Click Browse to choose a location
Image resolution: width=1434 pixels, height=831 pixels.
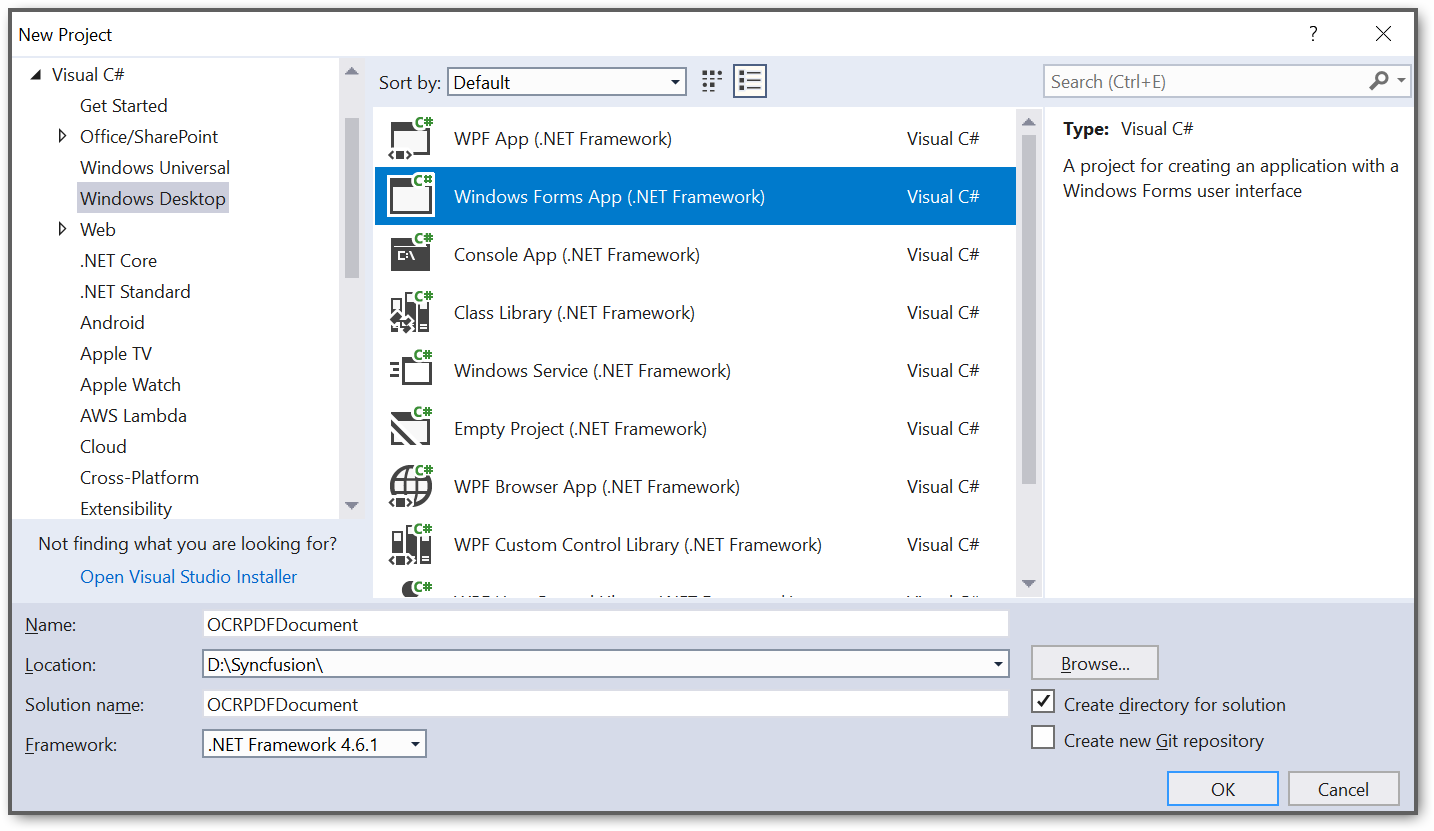tap(1095, 663)
